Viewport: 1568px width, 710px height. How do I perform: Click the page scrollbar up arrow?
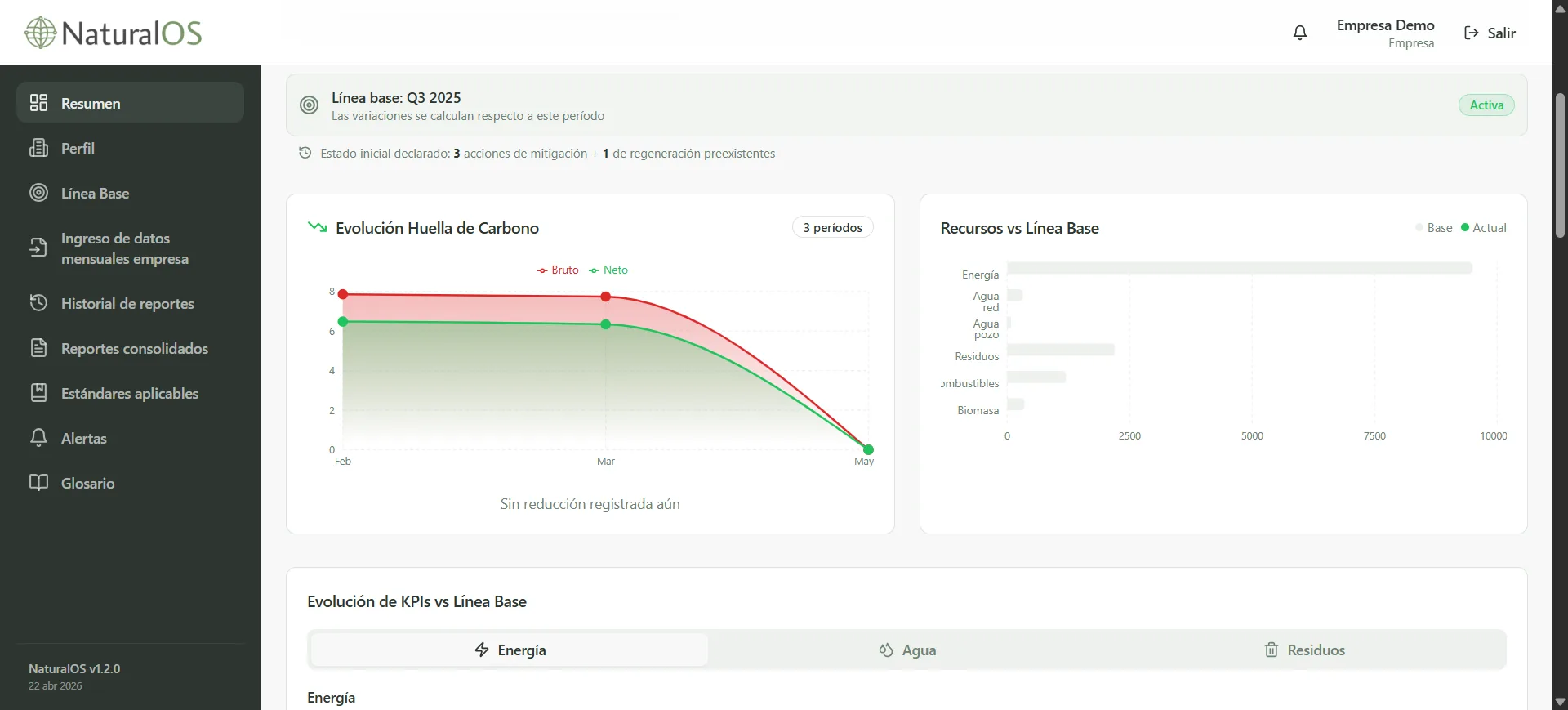(x=1560, y=8)
